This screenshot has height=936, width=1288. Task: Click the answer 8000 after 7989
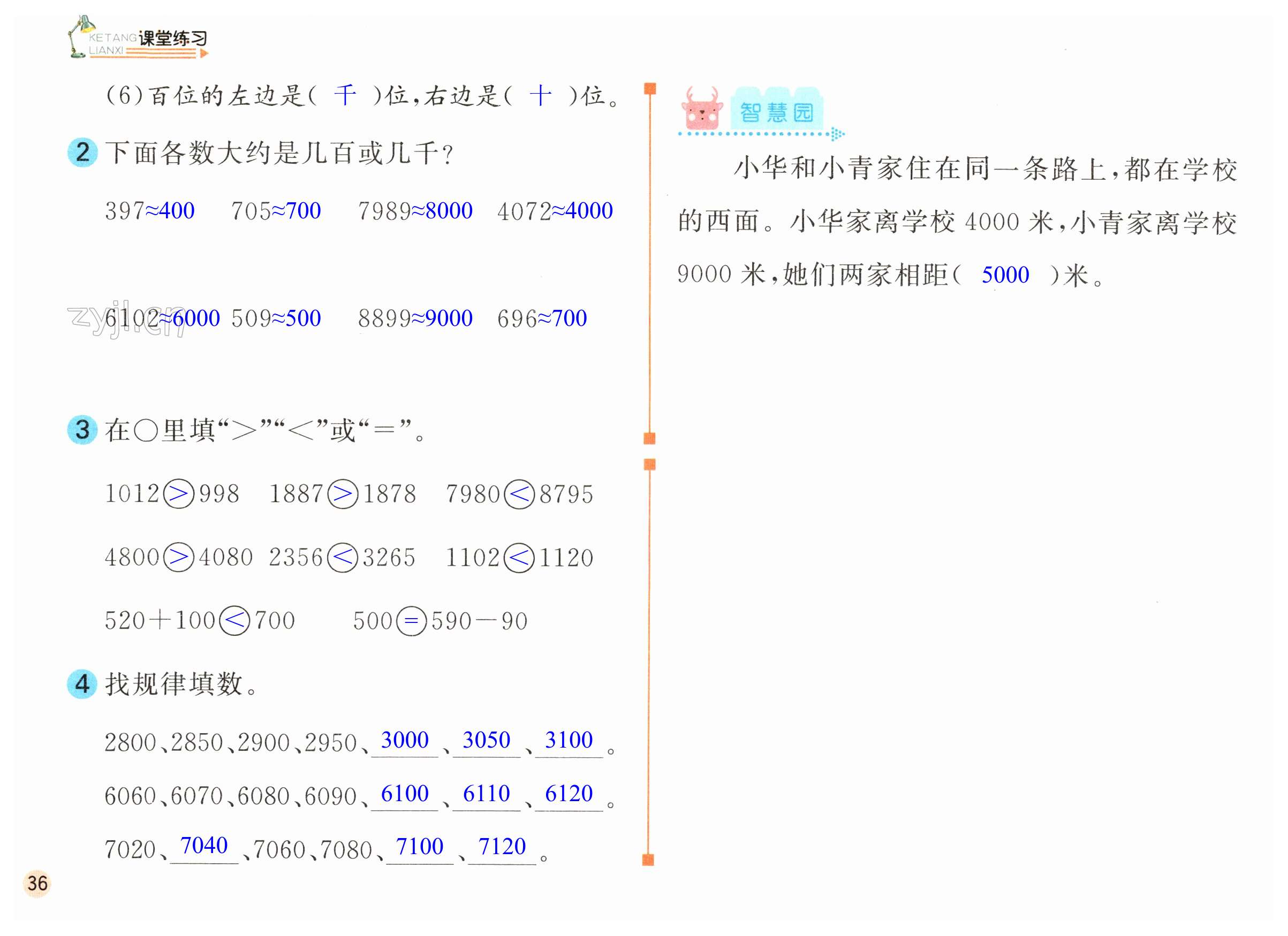[x=449, y=210]
